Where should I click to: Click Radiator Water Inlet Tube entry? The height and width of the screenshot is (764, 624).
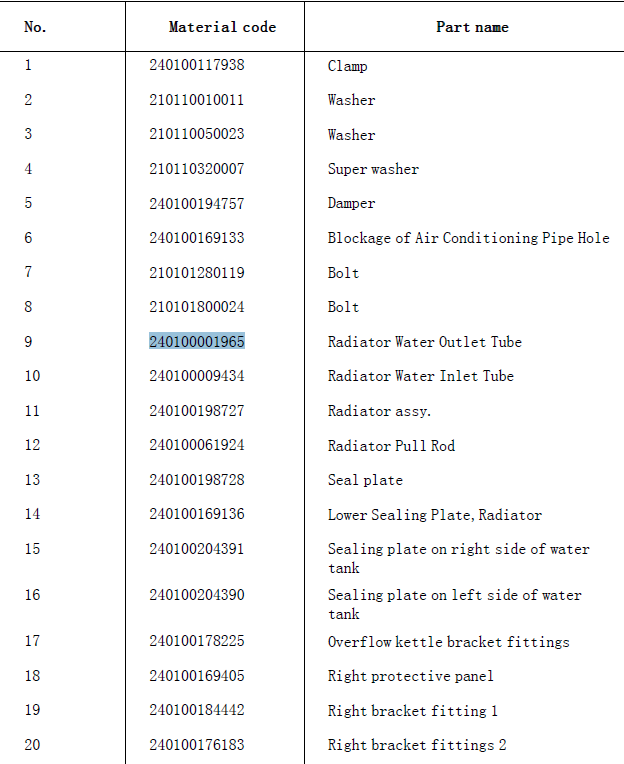[x=420, y=376]
